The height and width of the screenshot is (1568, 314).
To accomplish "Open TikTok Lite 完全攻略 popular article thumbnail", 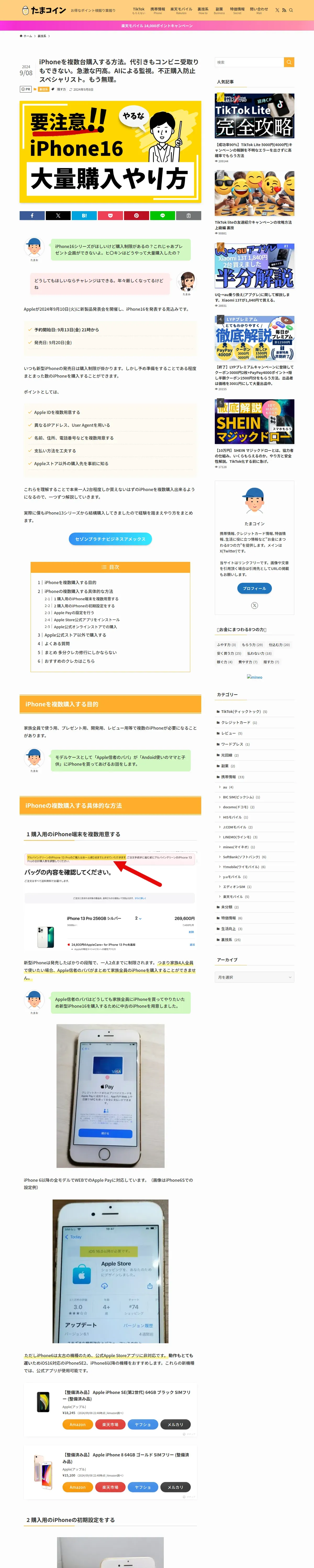I will coord(254,116).
